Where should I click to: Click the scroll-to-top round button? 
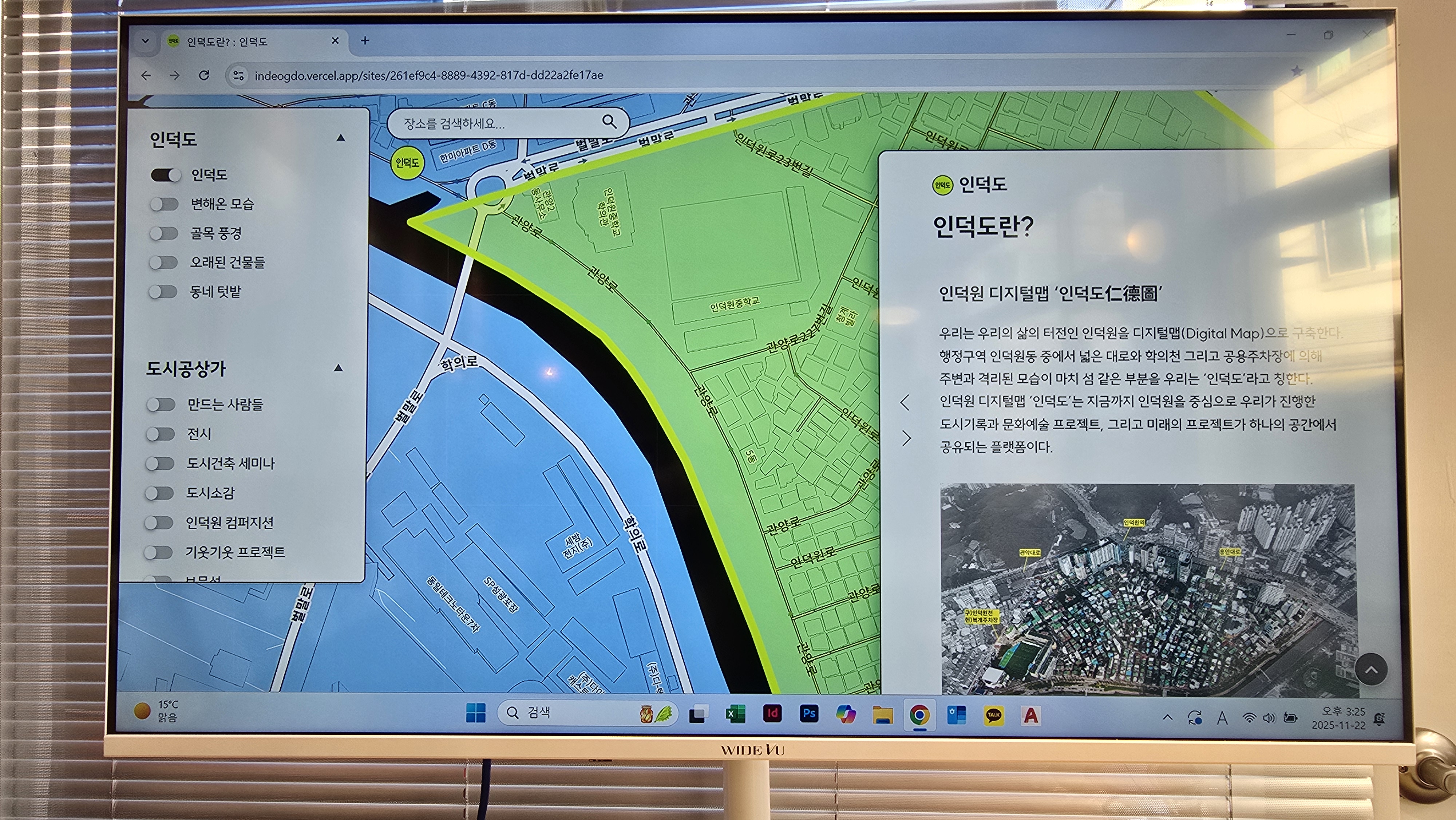1371,670
